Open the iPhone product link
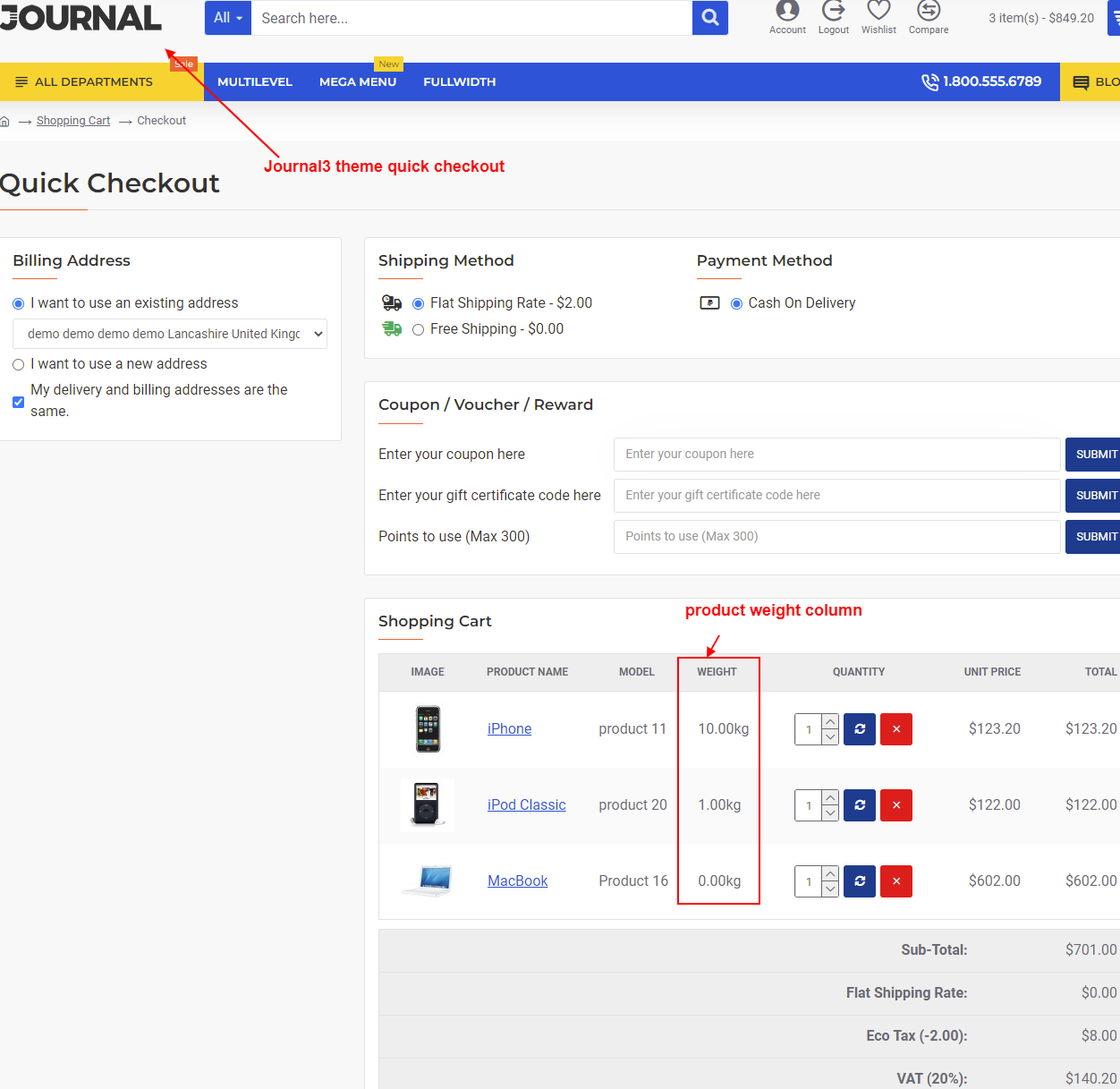This screenshot has width=1120, height=1089. click(x=509, y=729)
